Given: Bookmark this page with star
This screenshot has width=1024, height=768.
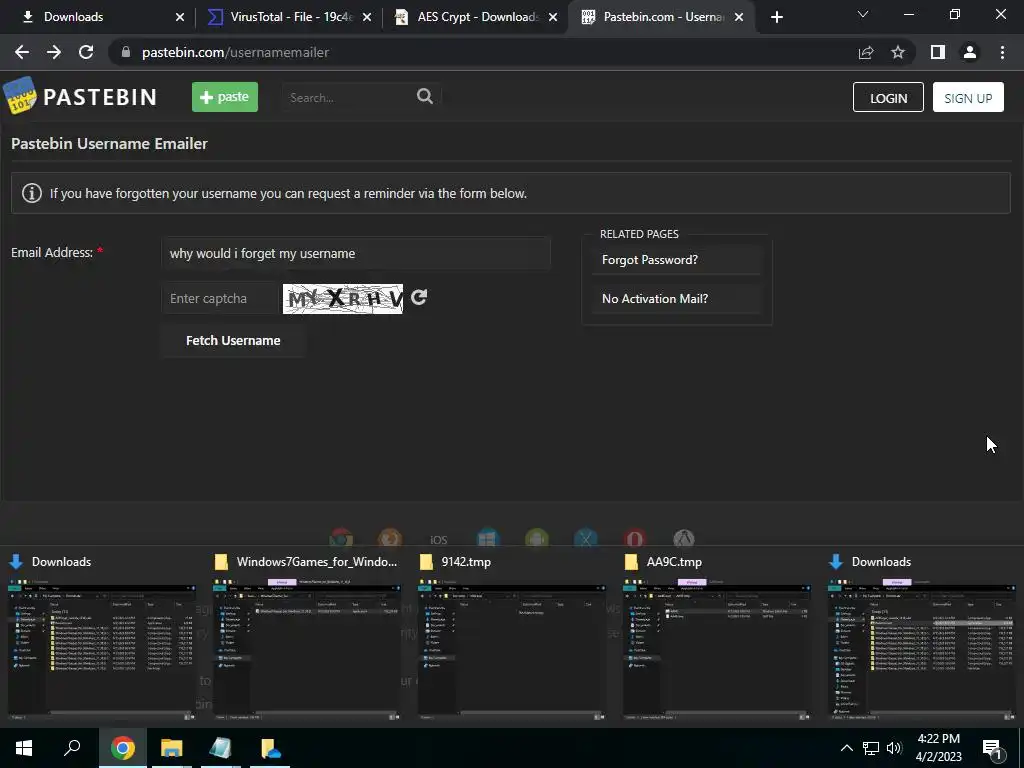Looking at the screenshot, I should click(x=898, y=52).
